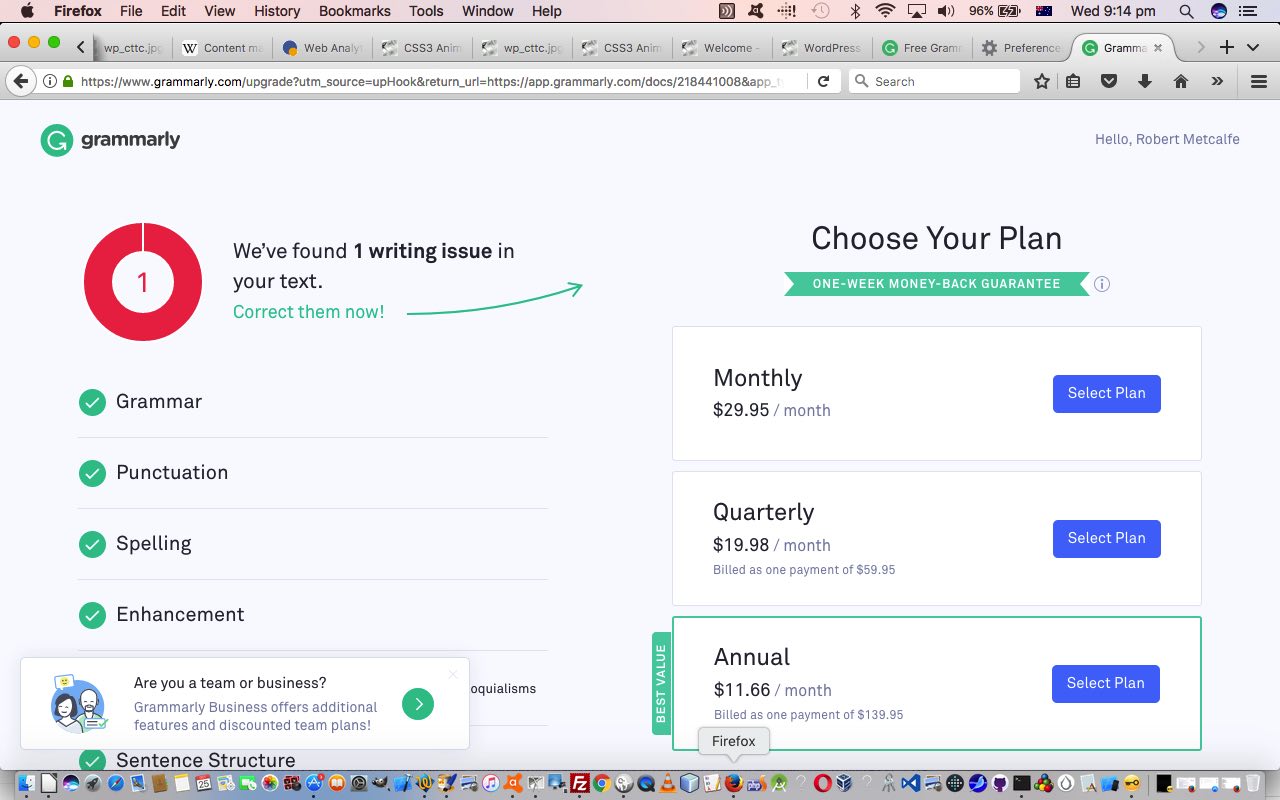Click the red writing issue donut chart
The image size is (1280, 800).
[143, 282]
